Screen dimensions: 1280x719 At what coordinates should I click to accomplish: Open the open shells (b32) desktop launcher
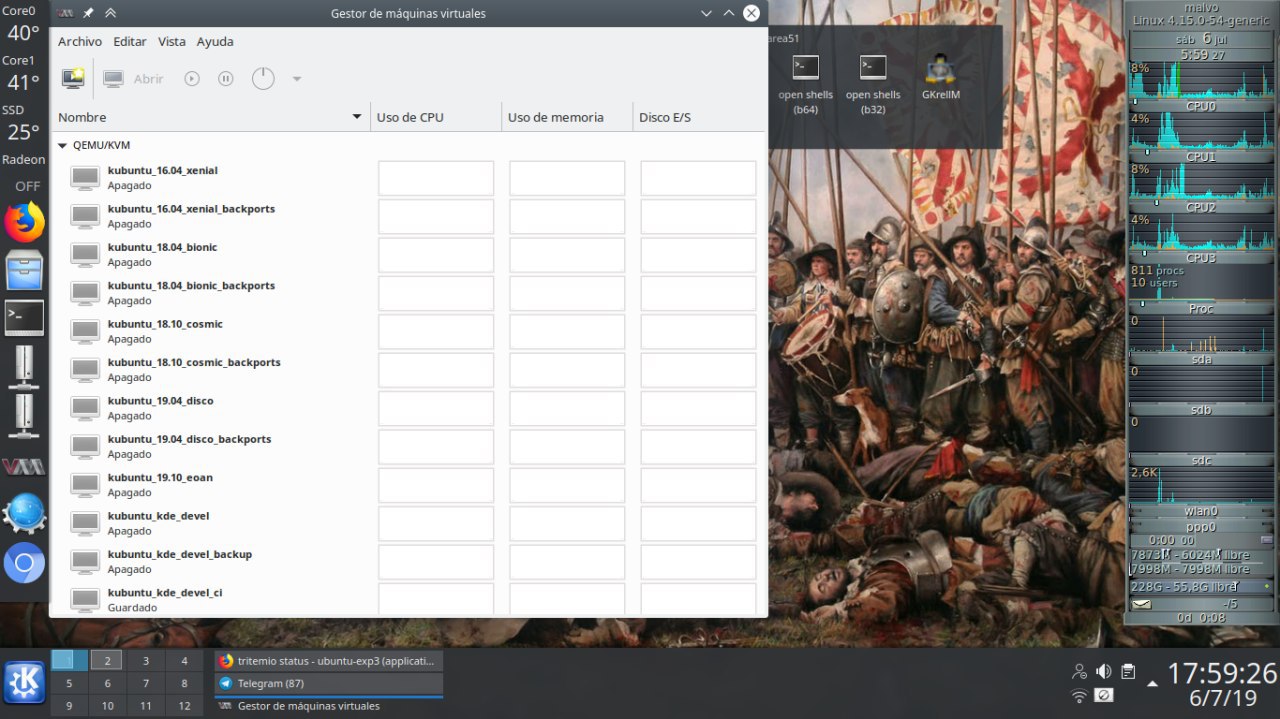pyautogui.click(x=873, y=84)
